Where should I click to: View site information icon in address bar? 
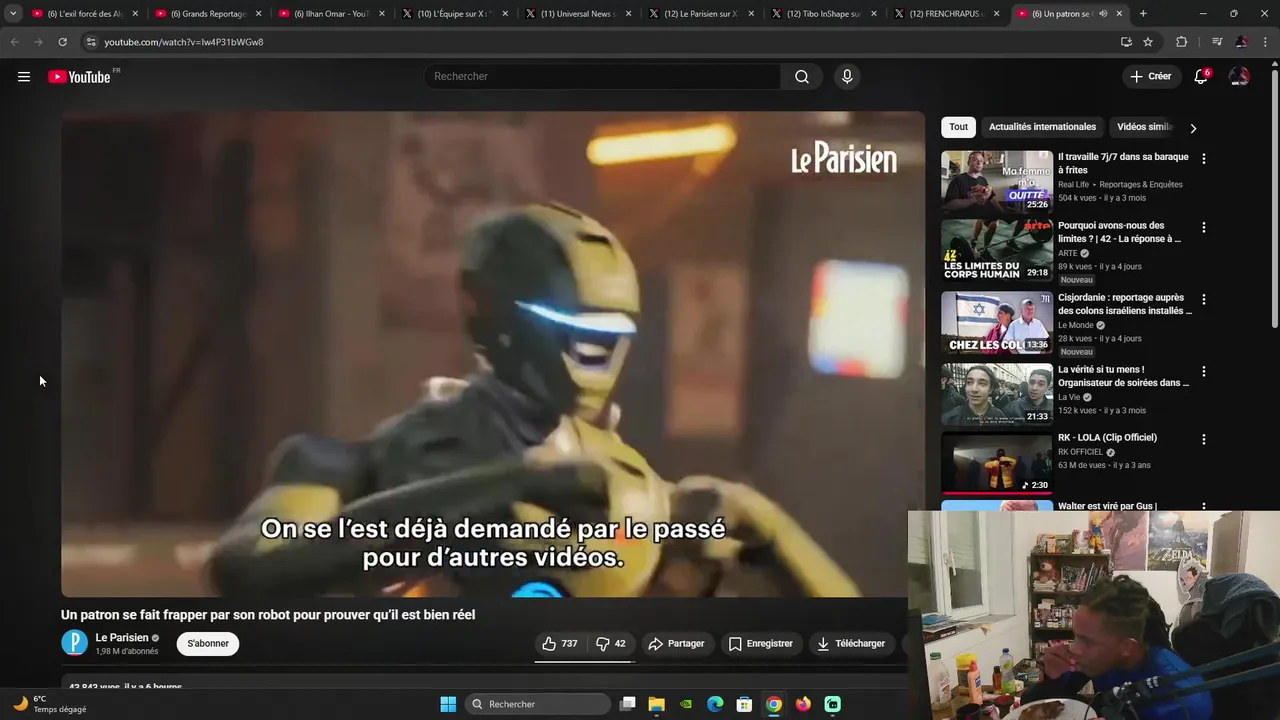(91, 42)
